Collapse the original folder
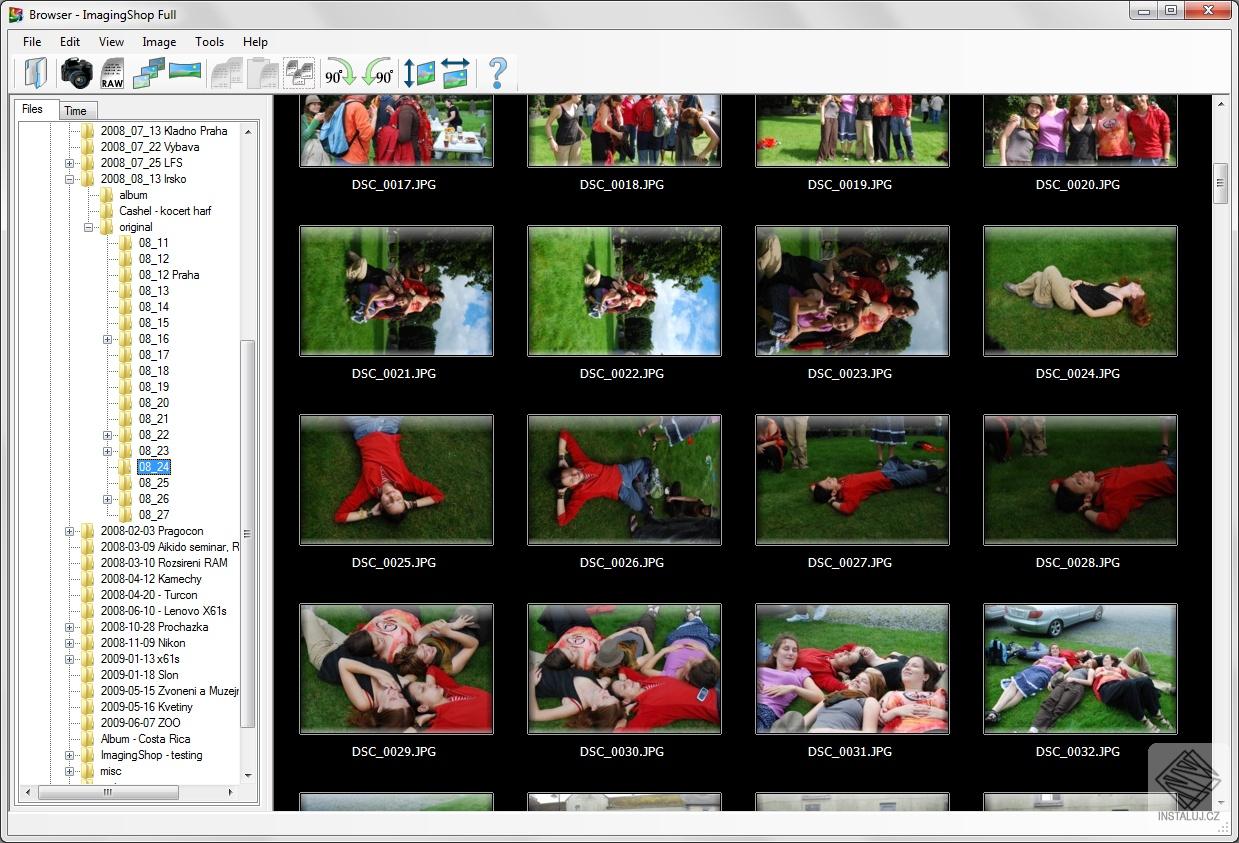This screenshot has width=1239, height=843. (x=89, y=227)
